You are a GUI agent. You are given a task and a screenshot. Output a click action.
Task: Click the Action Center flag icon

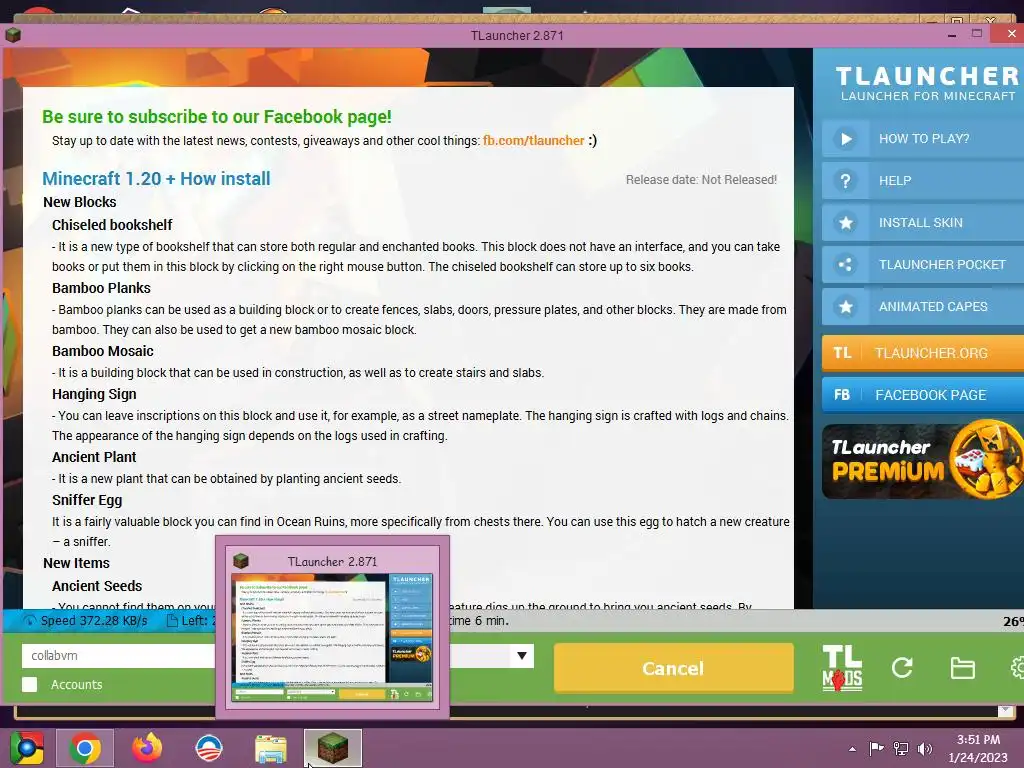click(x=876, y=748)
